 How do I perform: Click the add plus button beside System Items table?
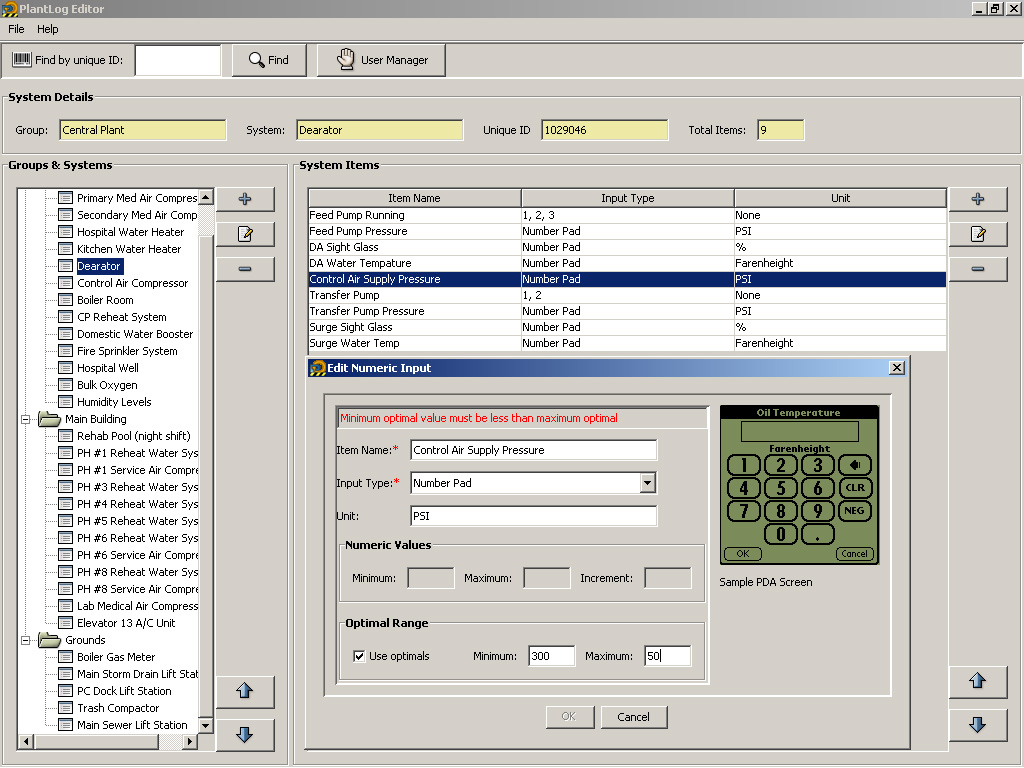(x=978, y=199)
